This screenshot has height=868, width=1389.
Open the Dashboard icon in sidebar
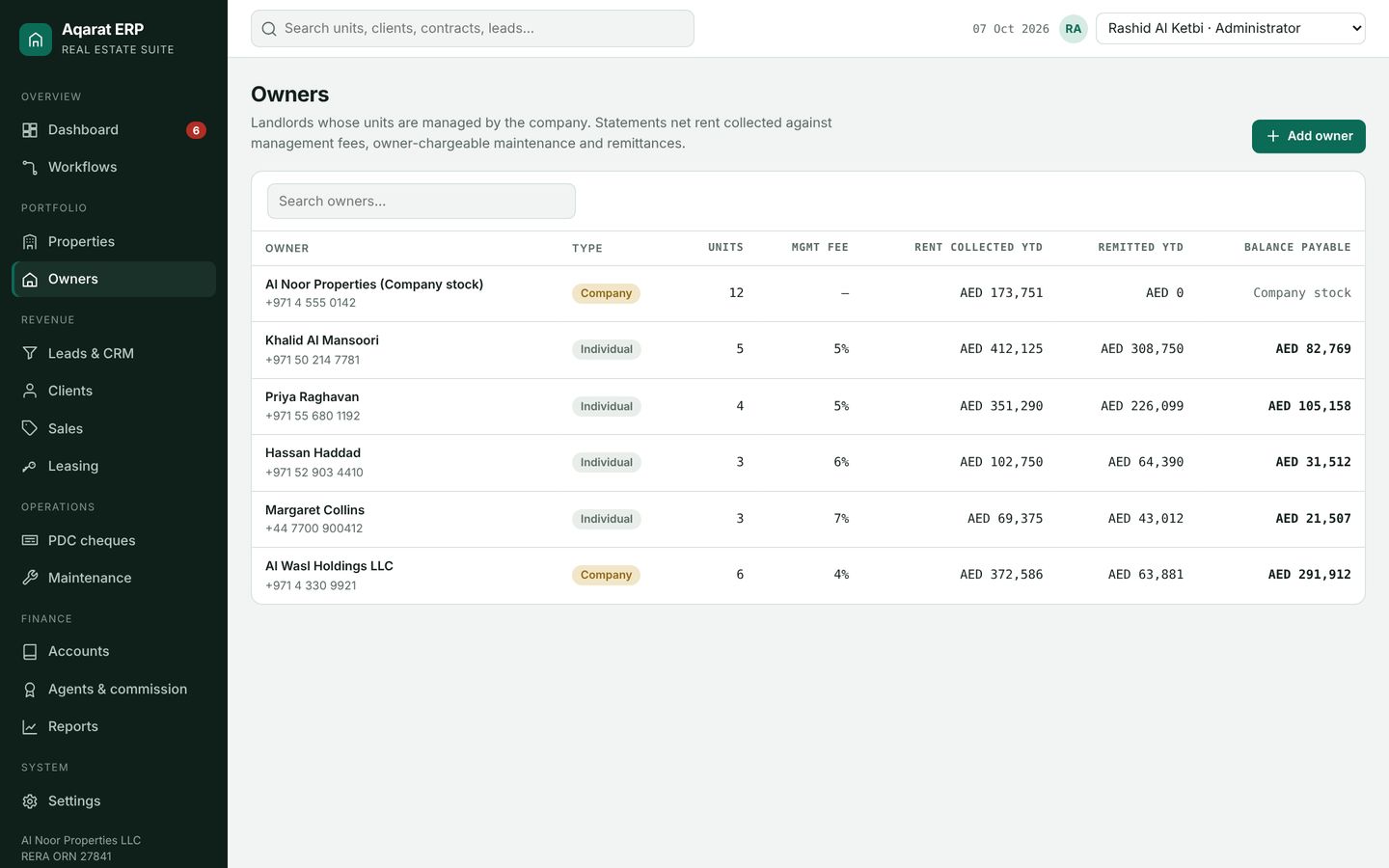tap(30, 130)
